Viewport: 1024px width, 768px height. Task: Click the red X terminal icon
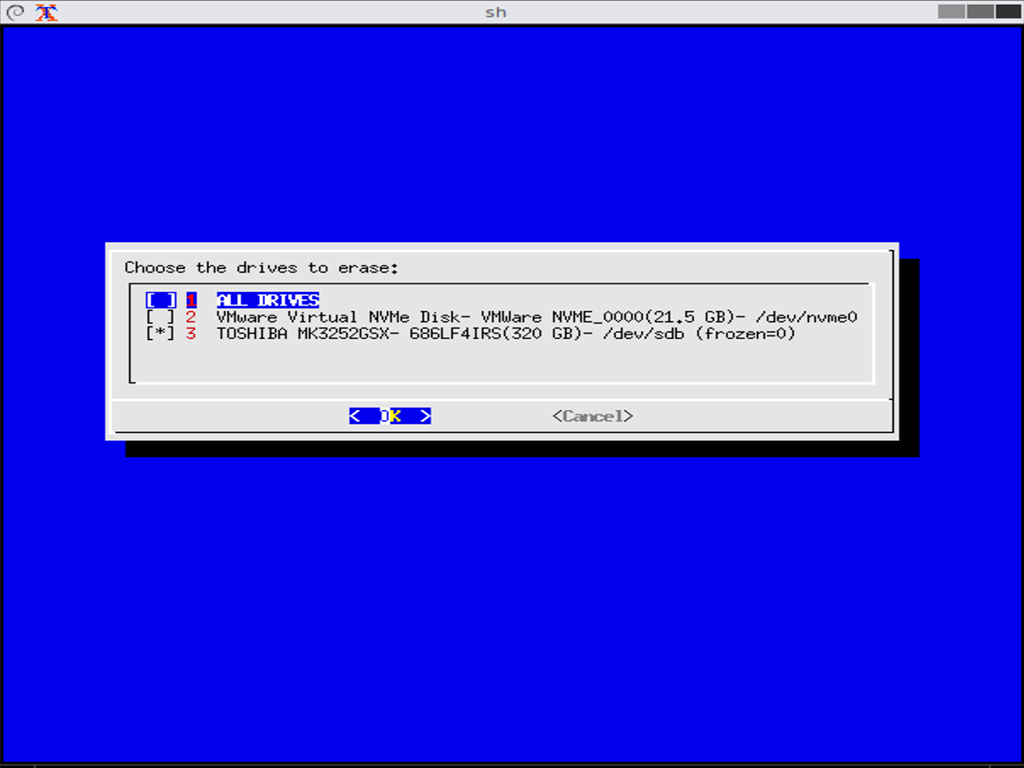pyautogui.click(x=46, y=12)
